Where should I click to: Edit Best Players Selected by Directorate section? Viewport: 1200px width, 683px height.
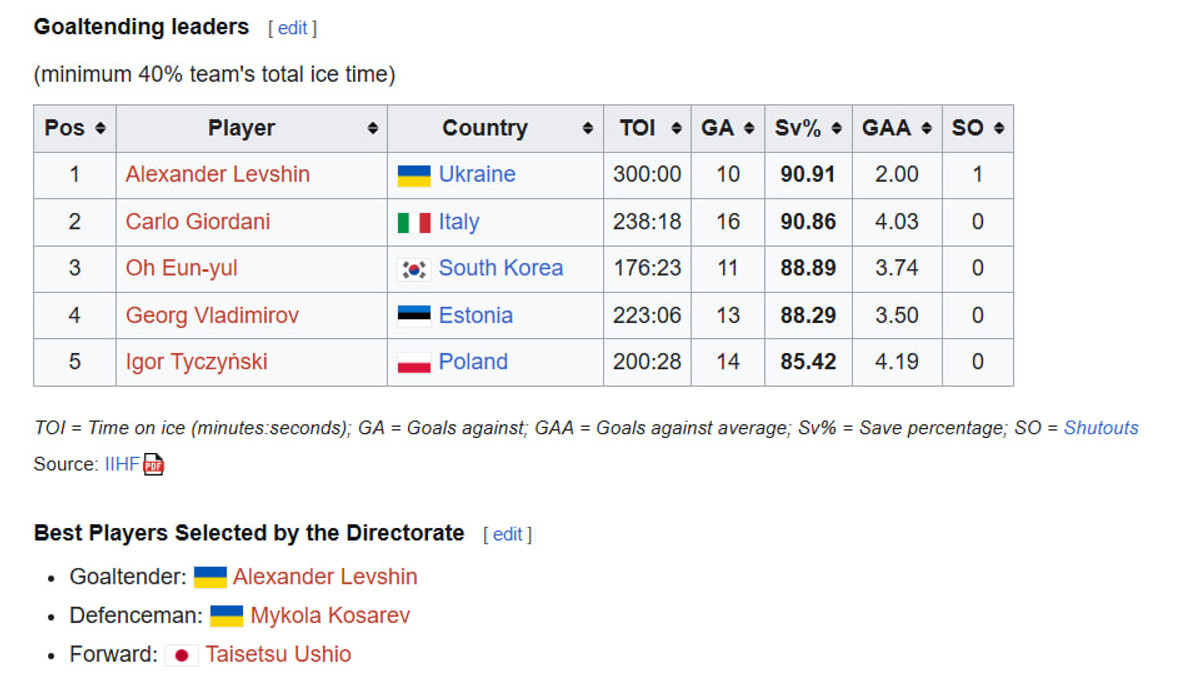507,534
